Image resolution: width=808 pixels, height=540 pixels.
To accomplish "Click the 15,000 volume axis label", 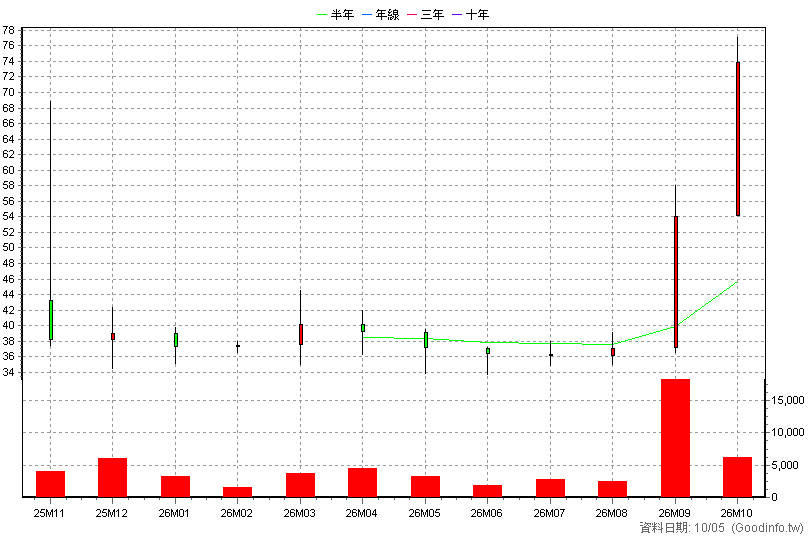I will (787, 400).
